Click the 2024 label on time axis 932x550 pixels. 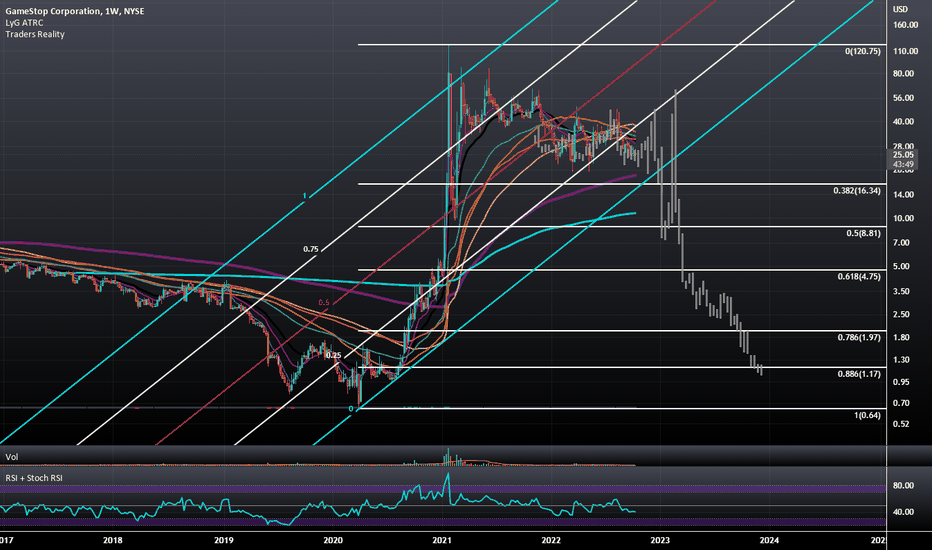pos(769,540)
